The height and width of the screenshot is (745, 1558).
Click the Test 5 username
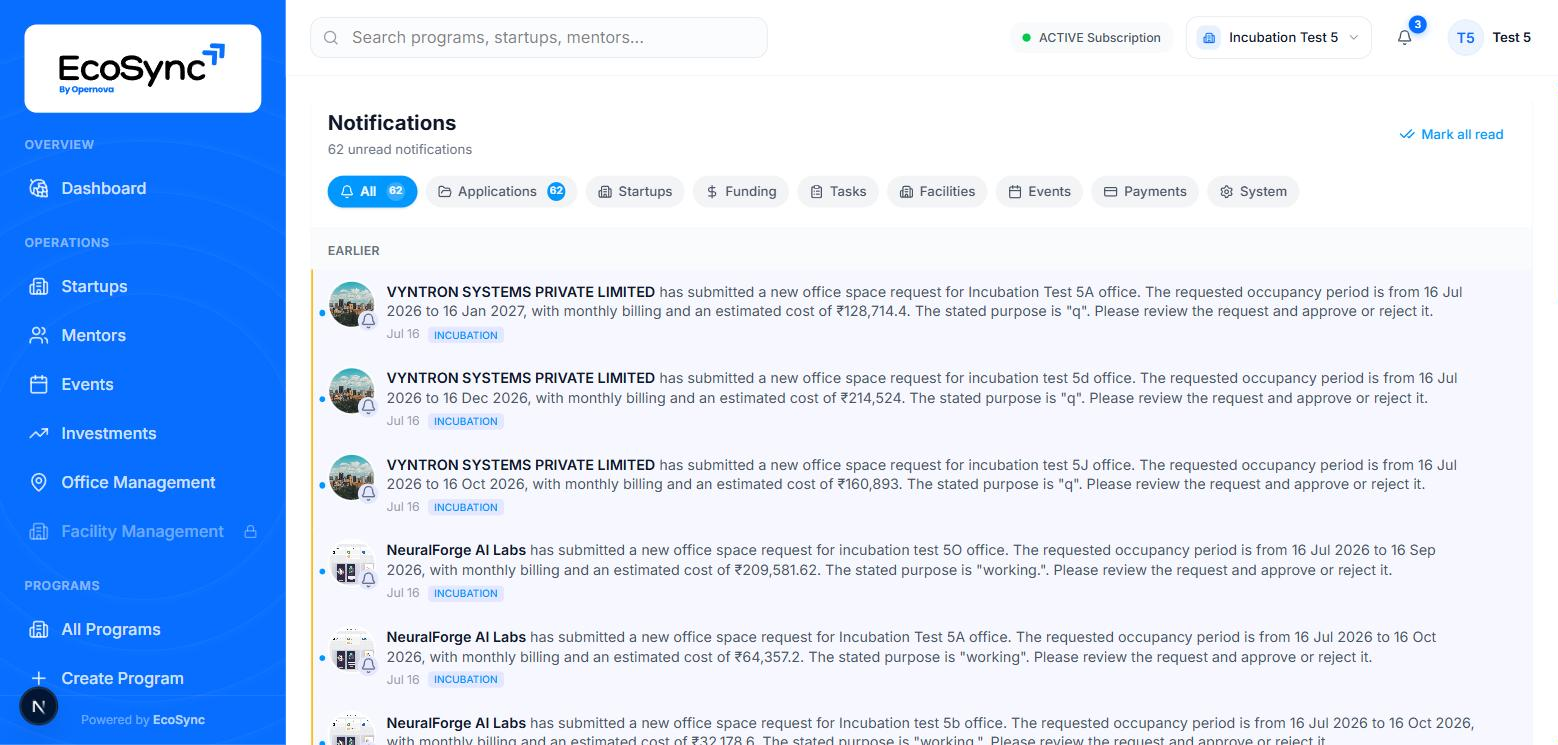coord(1511,37)
